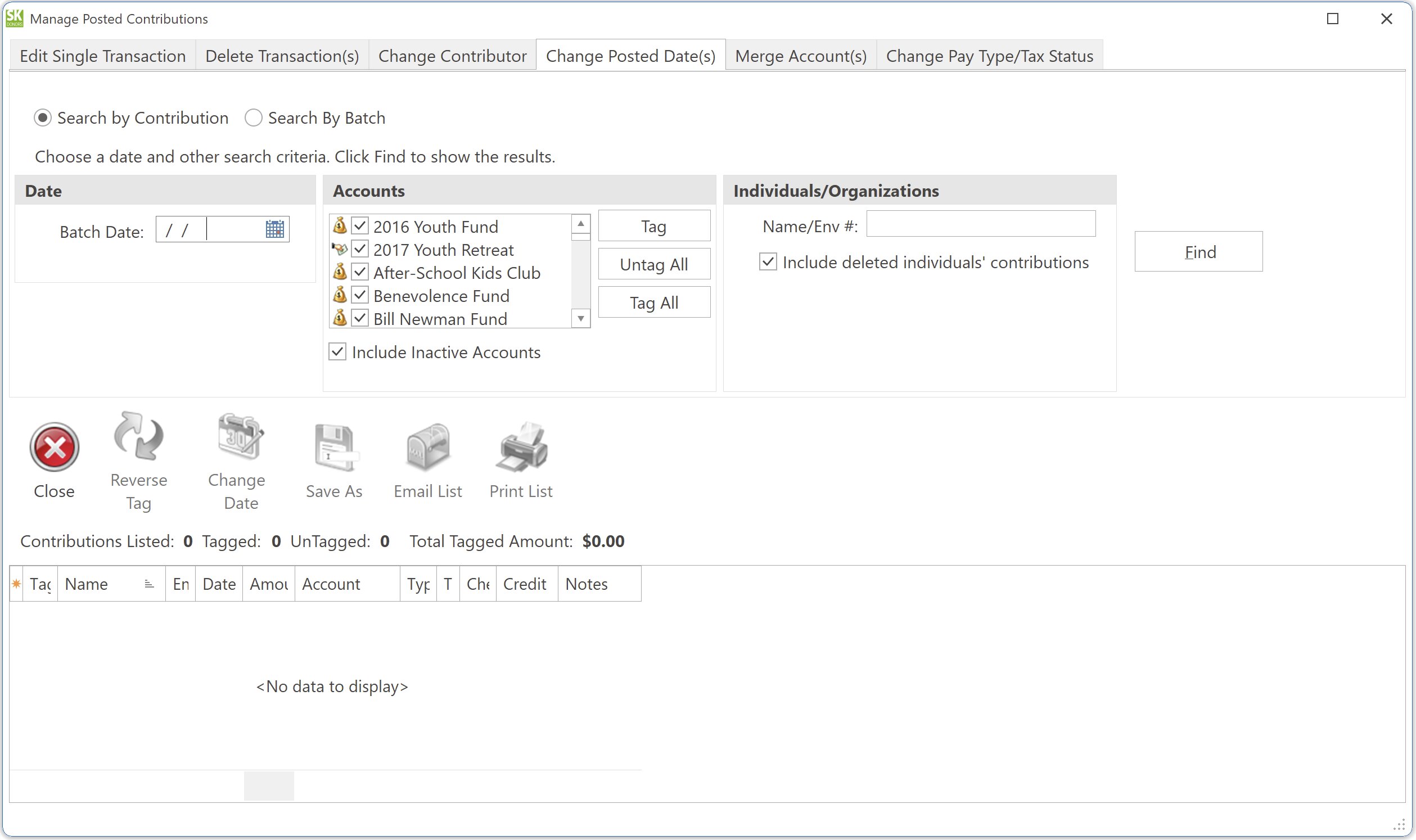
Task: Uncheck the Benevolence Fund account
Action: [x=360, y=295]
